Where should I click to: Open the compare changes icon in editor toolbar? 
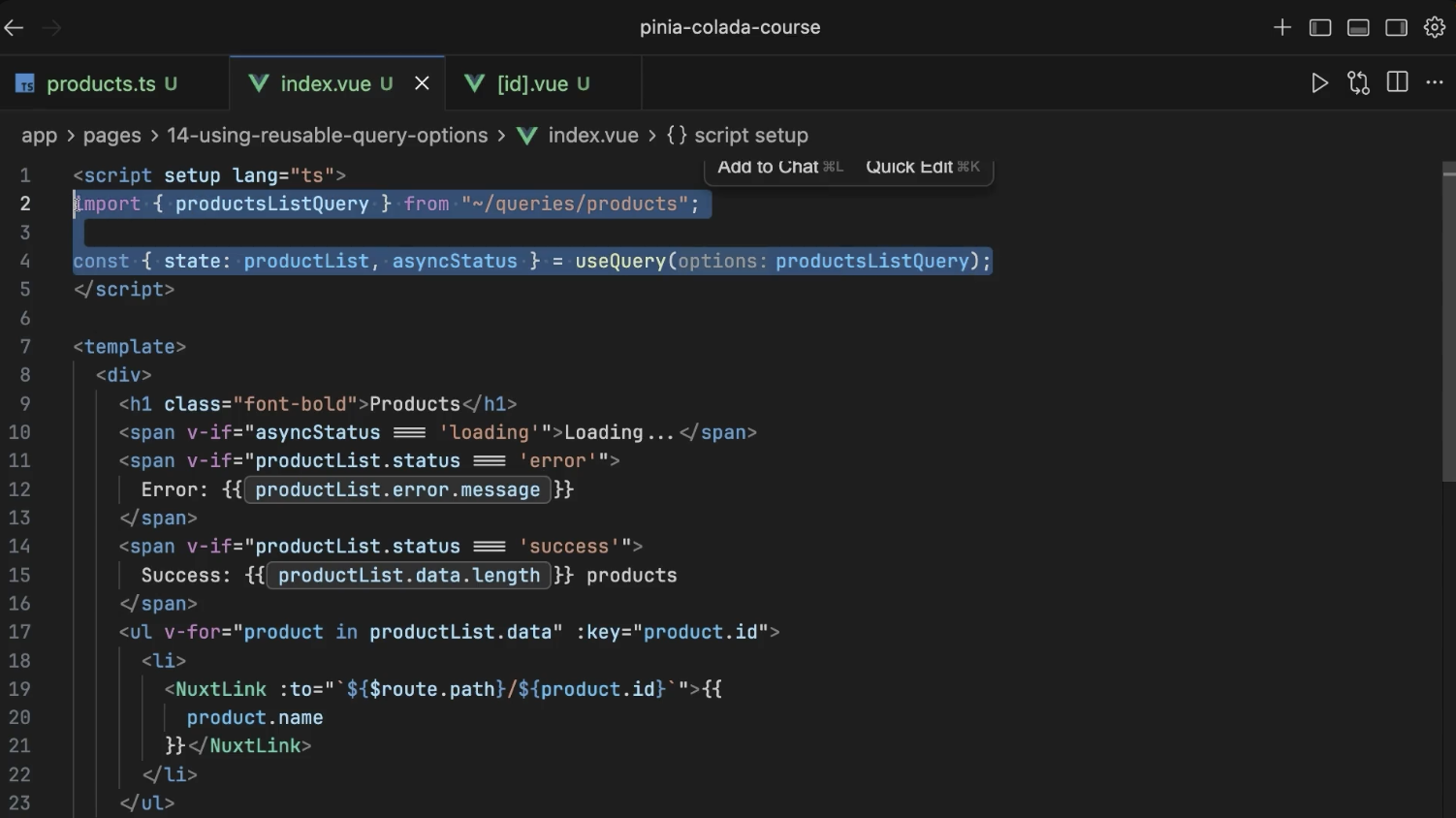click(1358, 83)
